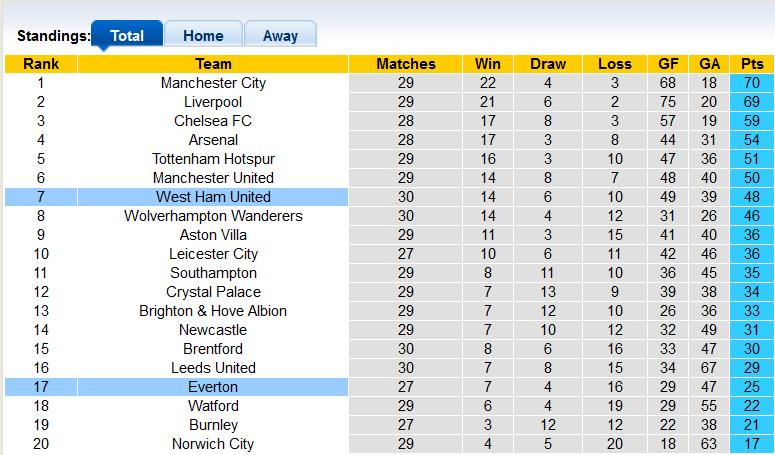Screen dimensions: 775x455
Task: Open Liverpool team page
Action: [213, 102]
